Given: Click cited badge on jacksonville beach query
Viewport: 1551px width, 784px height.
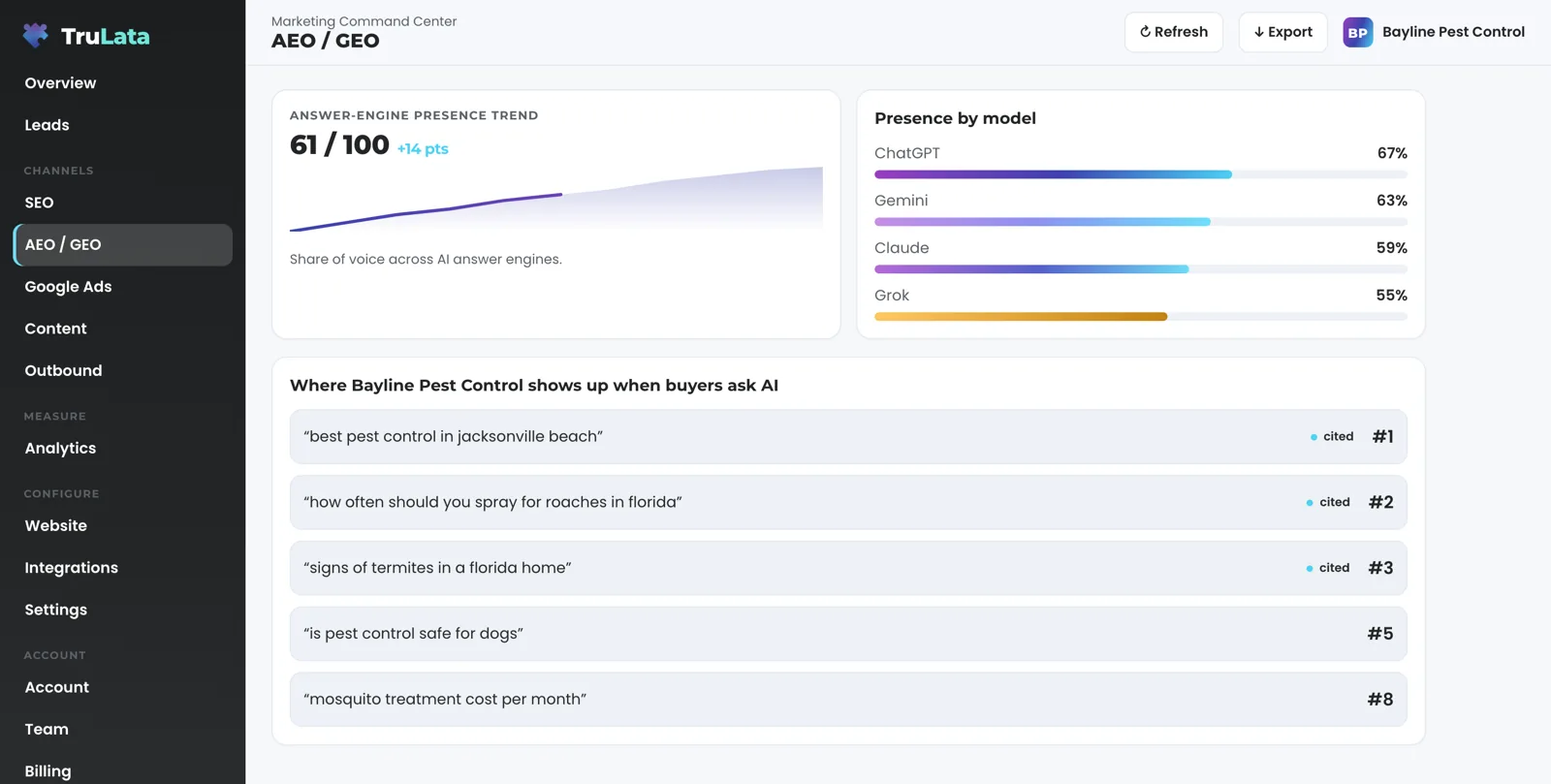Looking at the screenshot, I should coord(1332,437).
